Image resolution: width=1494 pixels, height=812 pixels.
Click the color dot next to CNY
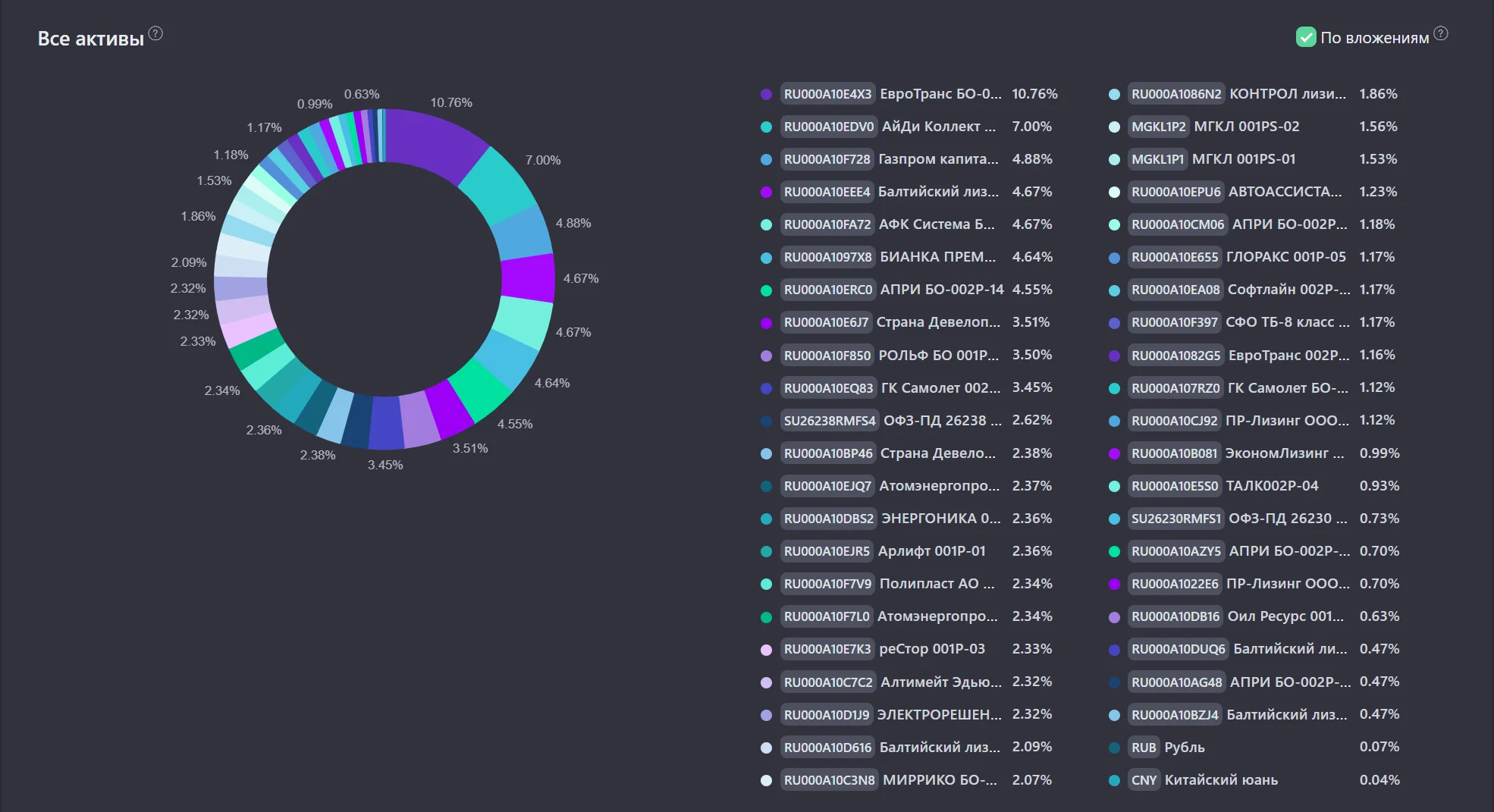(x=1114, y=780)
